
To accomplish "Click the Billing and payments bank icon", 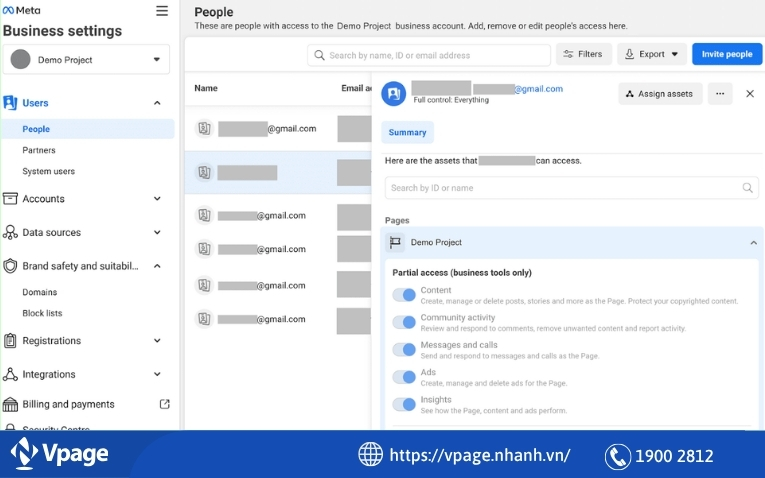I will 10,404.
